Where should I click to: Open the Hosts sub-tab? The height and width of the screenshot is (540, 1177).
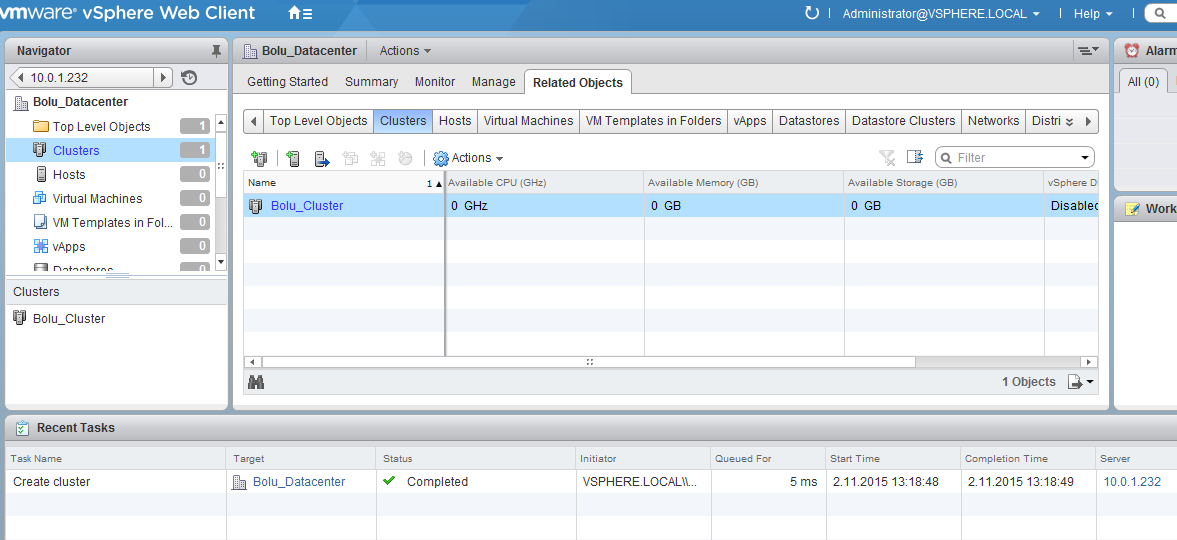click(455, 121)
